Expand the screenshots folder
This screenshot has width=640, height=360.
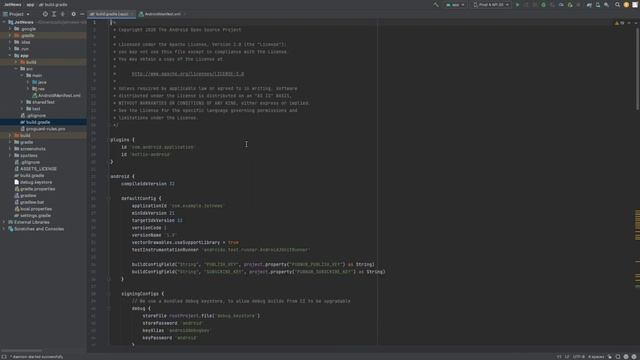[x=10, y=149]
